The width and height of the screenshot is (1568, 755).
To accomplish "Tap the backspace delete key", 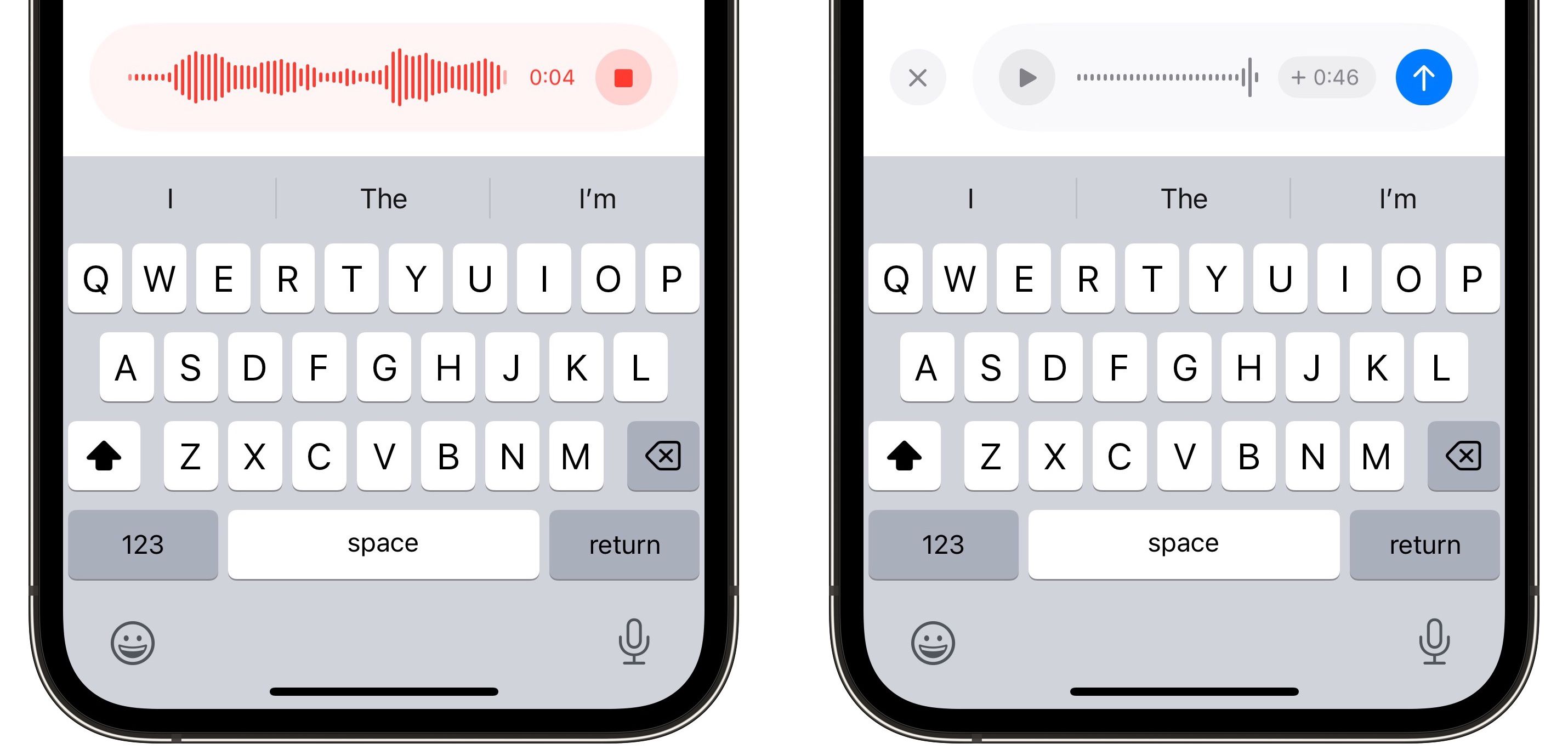I will click(x=659, y=456).
